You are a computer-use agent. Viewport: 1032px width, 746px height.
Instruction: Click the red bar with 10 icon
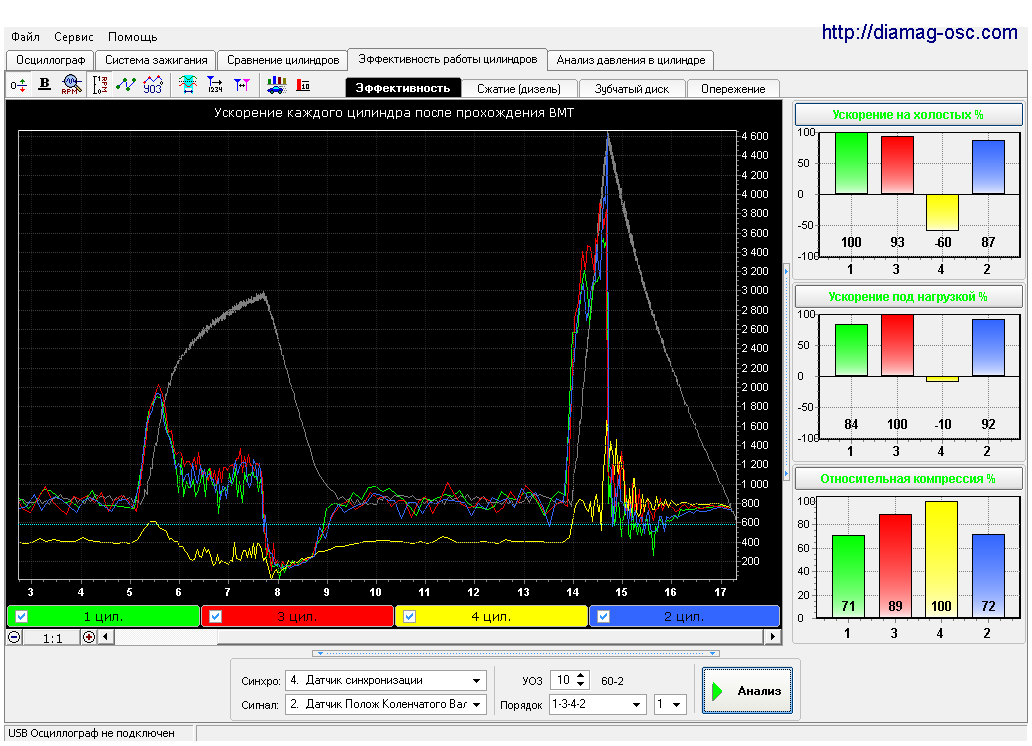[303, 84]
